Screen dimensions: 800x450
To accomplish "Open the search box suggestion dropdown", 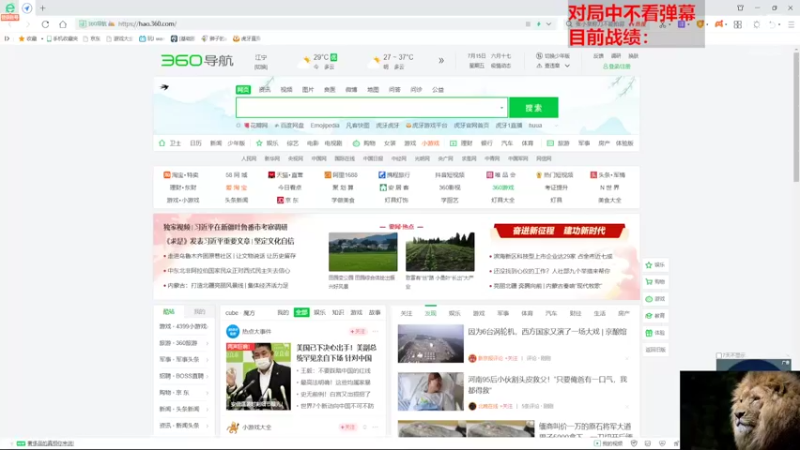I will 502,108.
